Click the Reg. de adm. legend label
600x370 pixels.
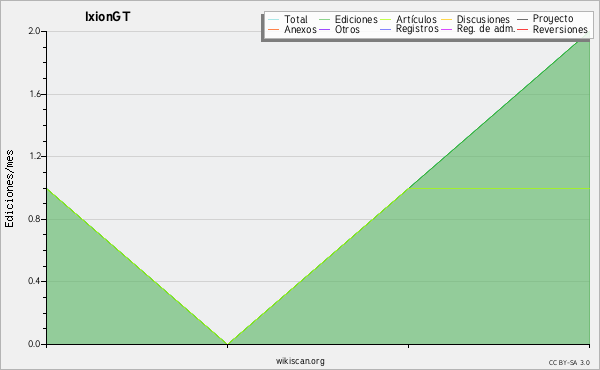point(486,29)
